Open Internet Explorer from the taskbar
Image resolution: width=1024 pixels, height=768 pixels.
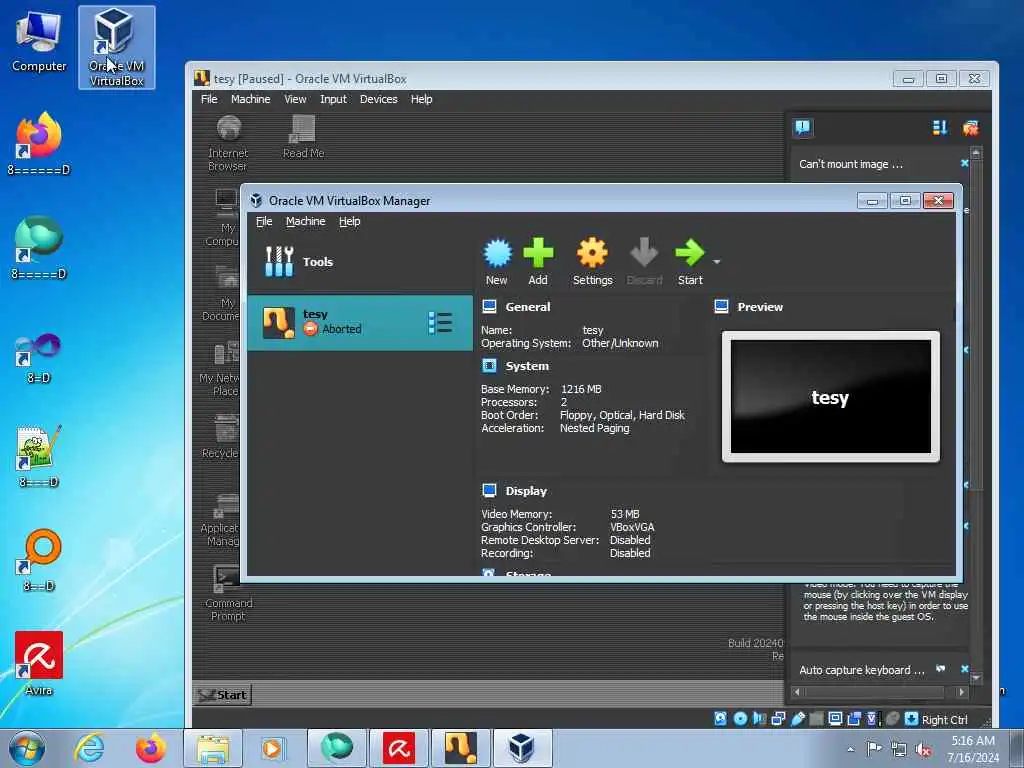(89, 748)
